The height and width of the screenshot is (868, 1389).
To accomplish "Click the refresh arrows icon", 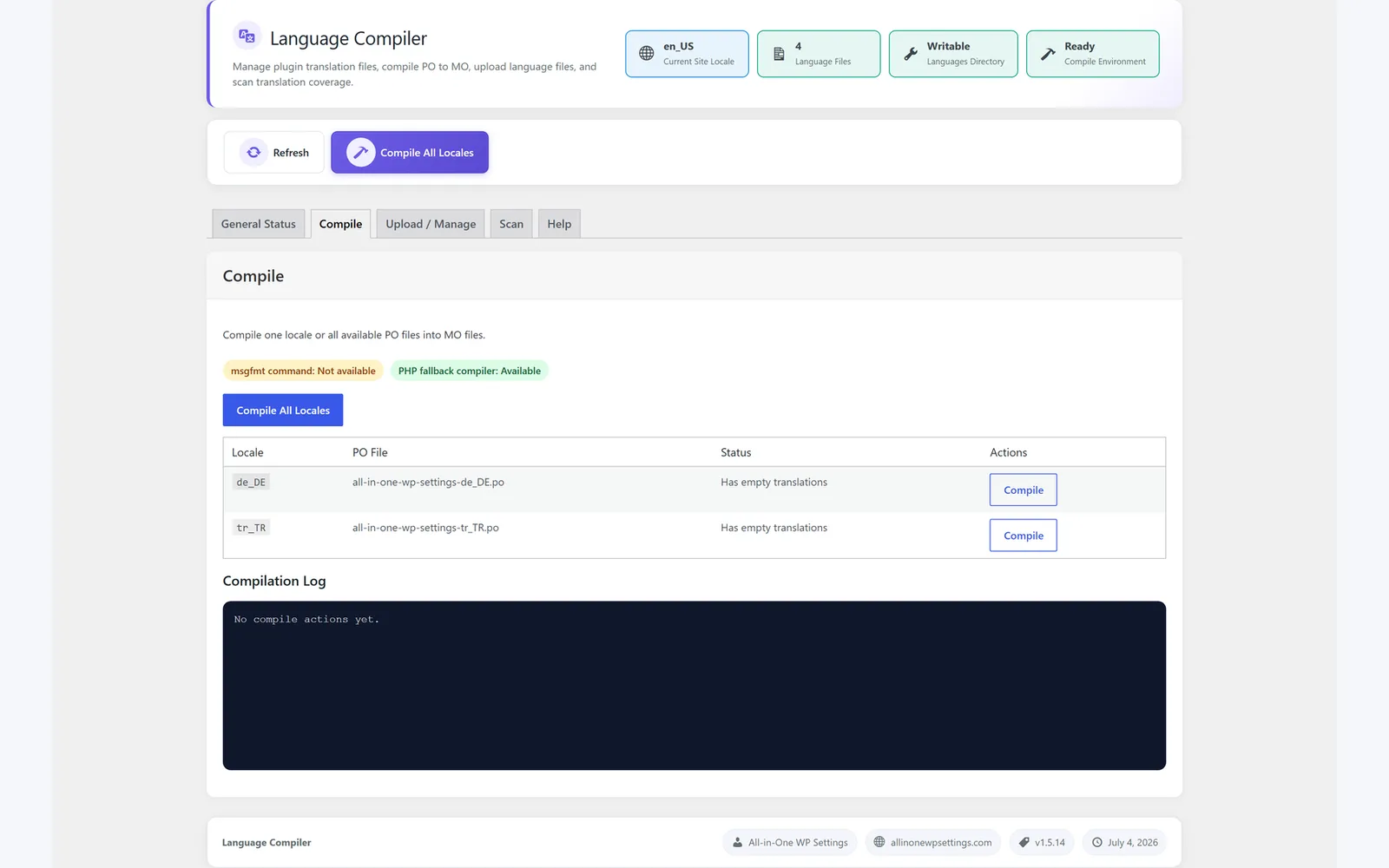I will pyautogui.click(x=253, y=152).
